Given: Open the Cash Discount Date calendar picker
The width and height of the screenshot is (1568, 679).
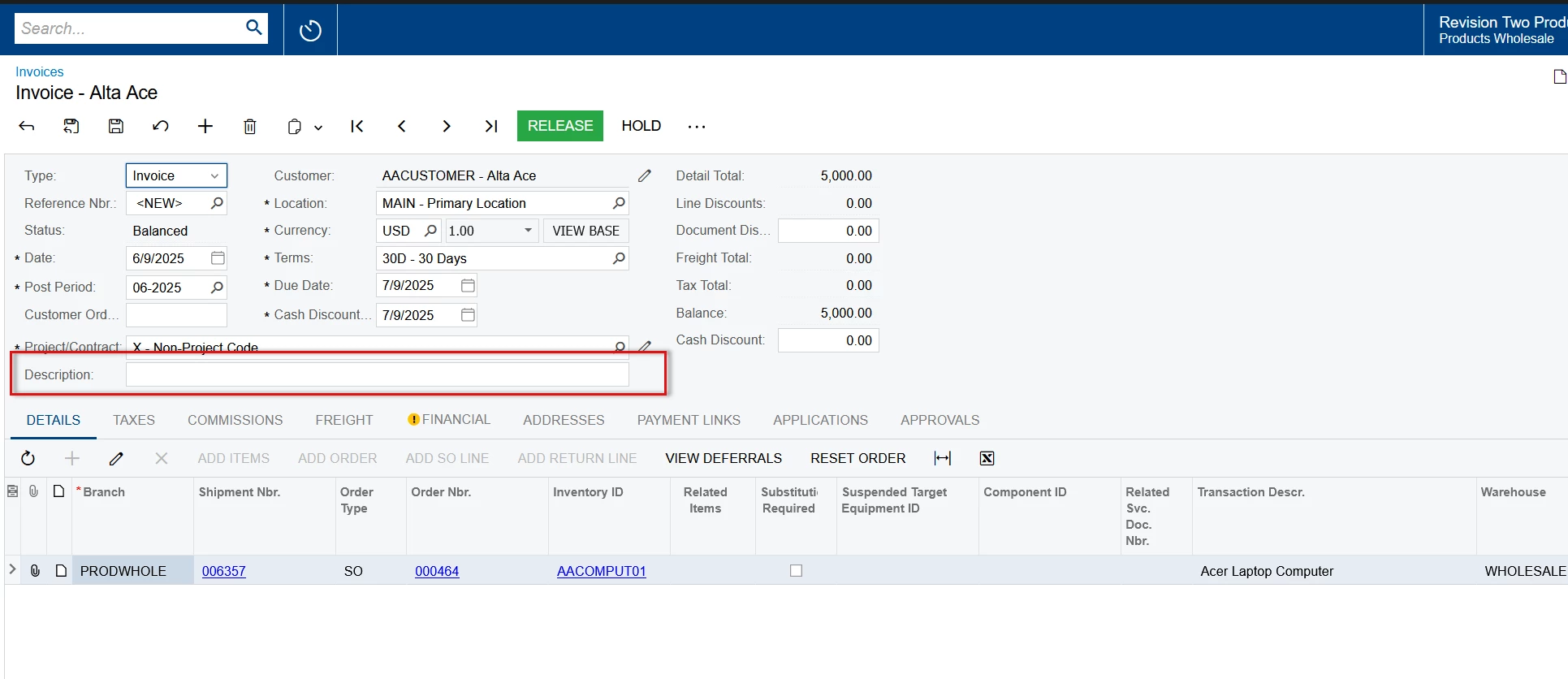Looking at the screenshot, I should tap(468, 315).
